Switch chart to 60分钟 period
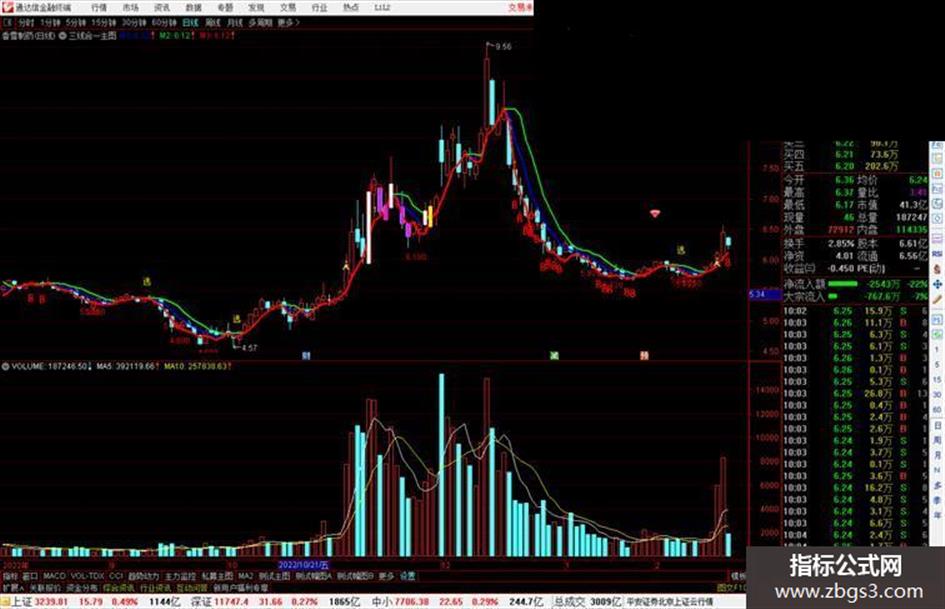The width and height of the screenshot is (945, 609). point(164,23)
